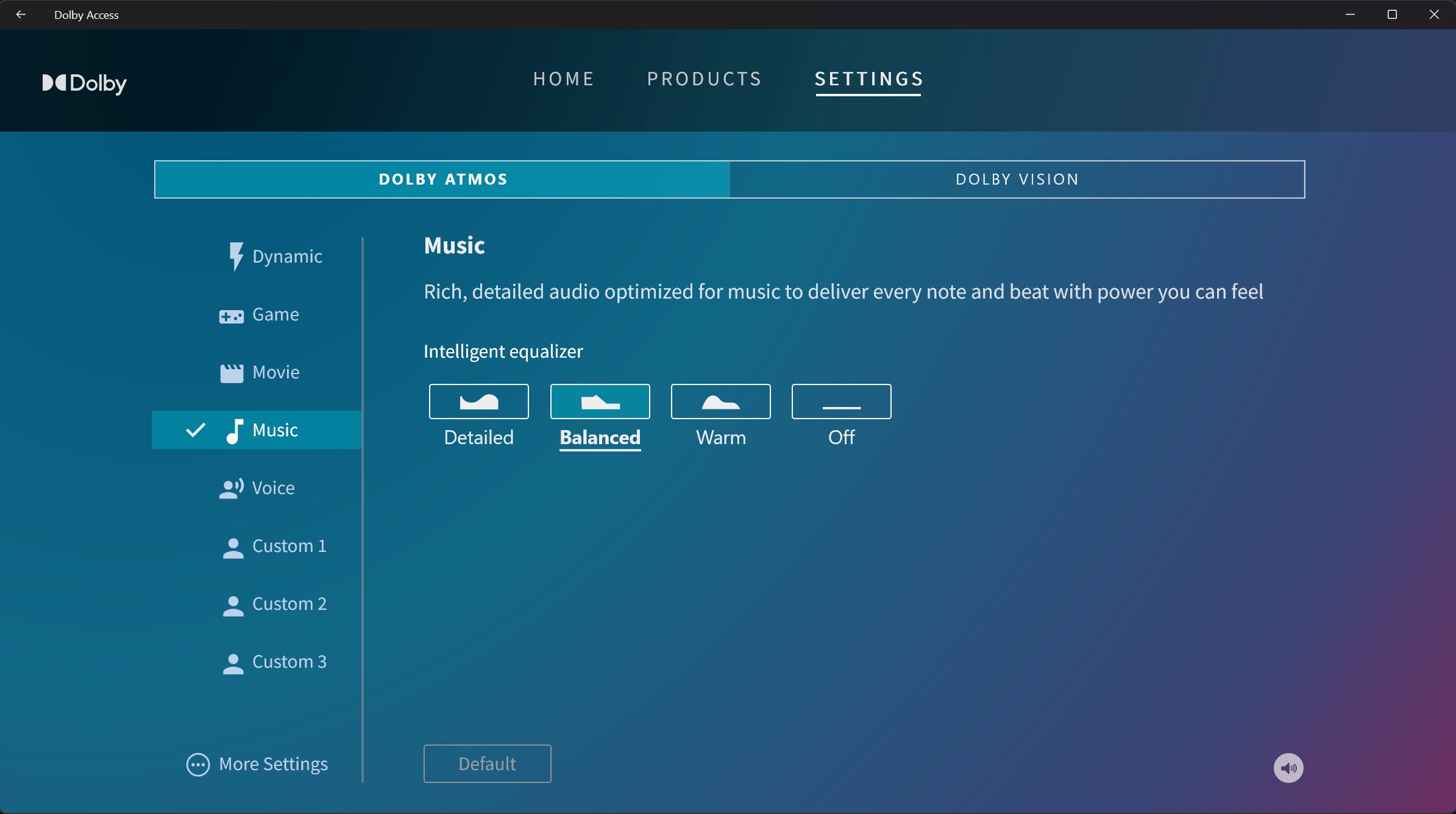Click the round speaker volume icon
1456x814 pixels.
tap(1288, 768)
